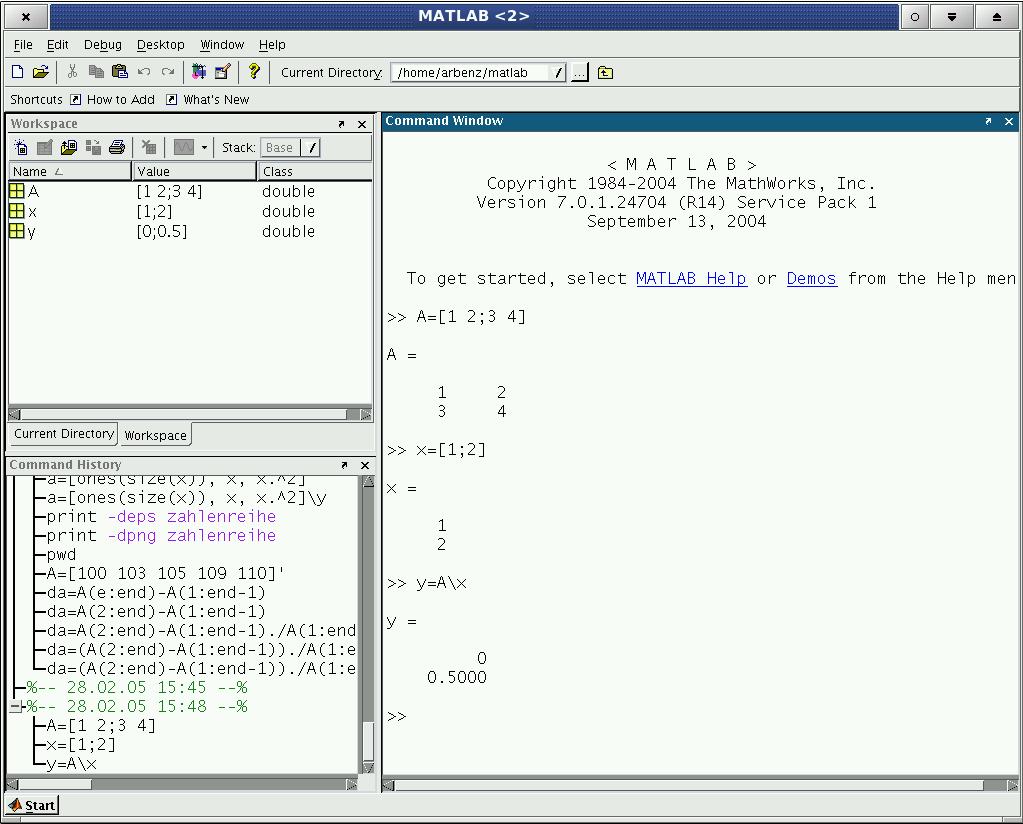Click the New M-file icon

coord(17,72)
